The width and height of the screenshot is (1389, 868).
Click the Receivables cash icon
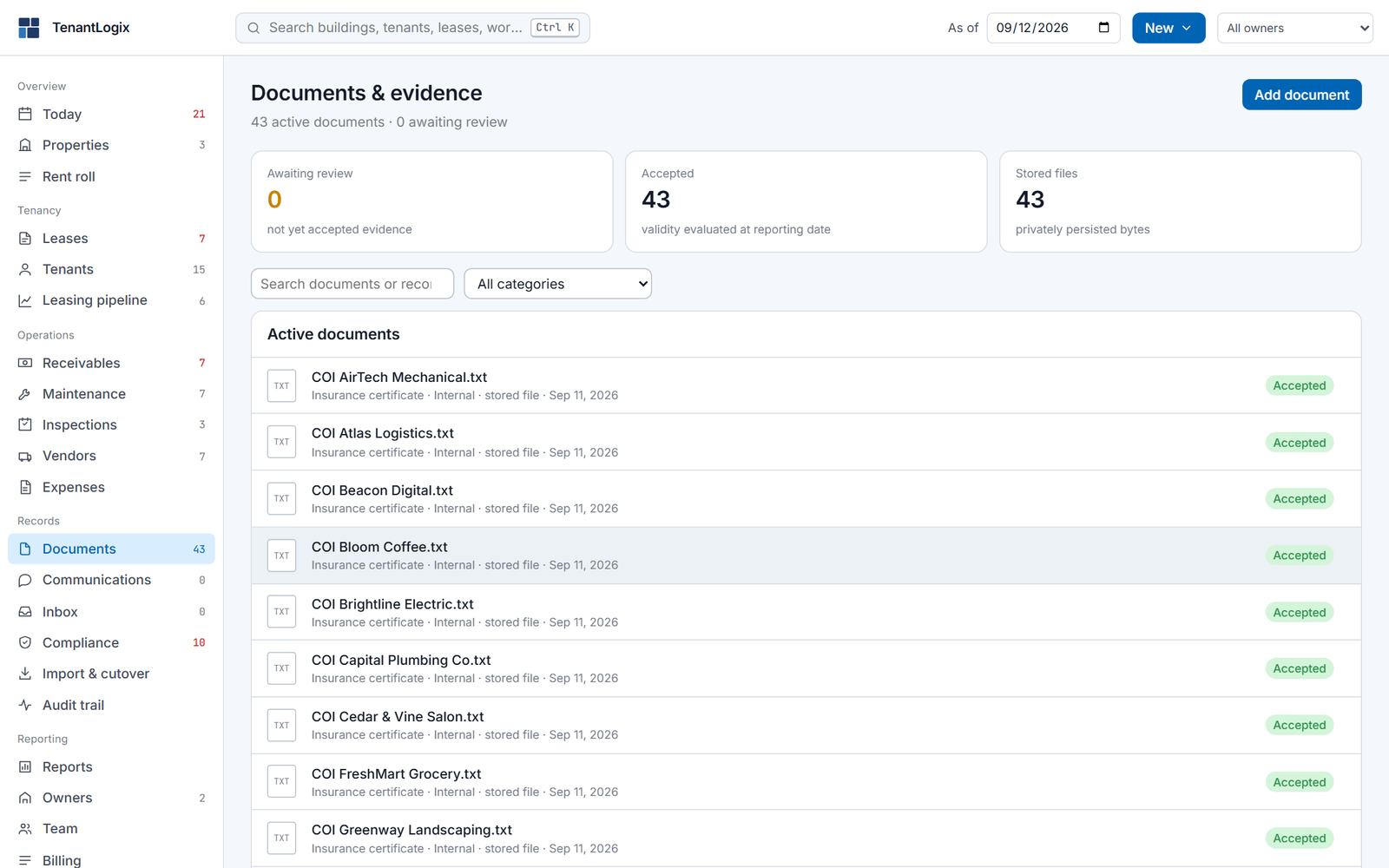tap(25, 363)
